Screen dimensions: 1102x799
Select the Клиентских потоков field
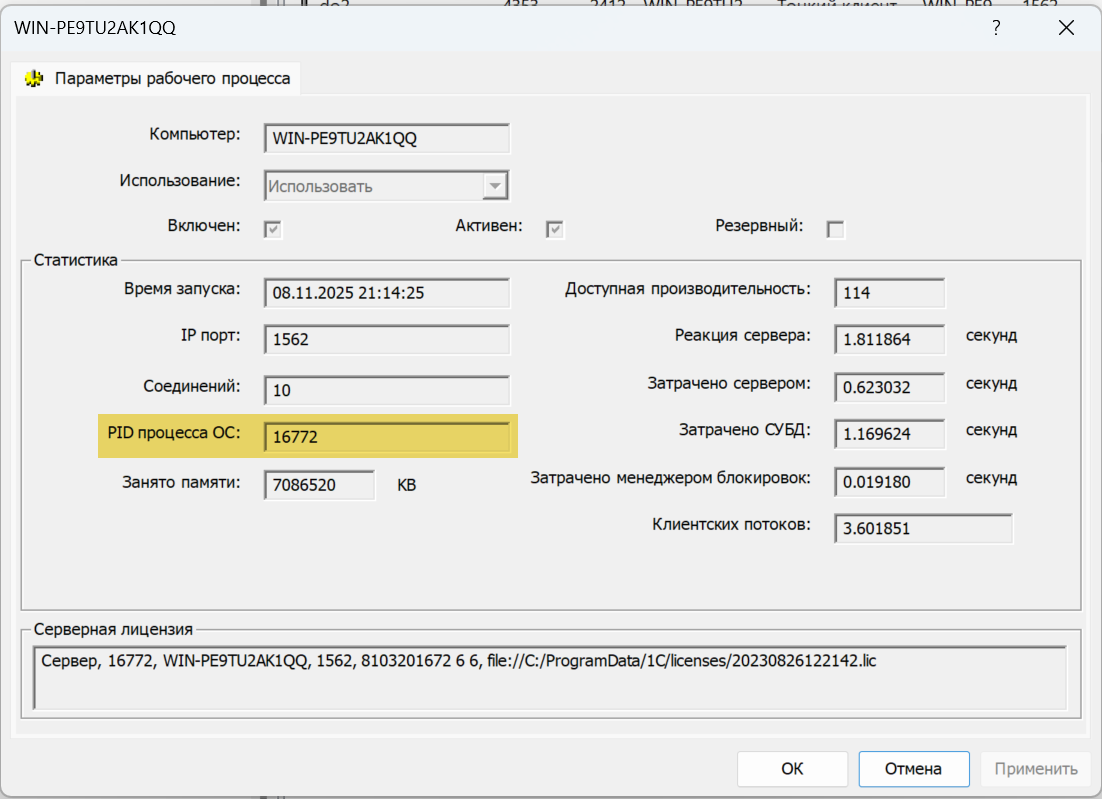coord(922,529)
